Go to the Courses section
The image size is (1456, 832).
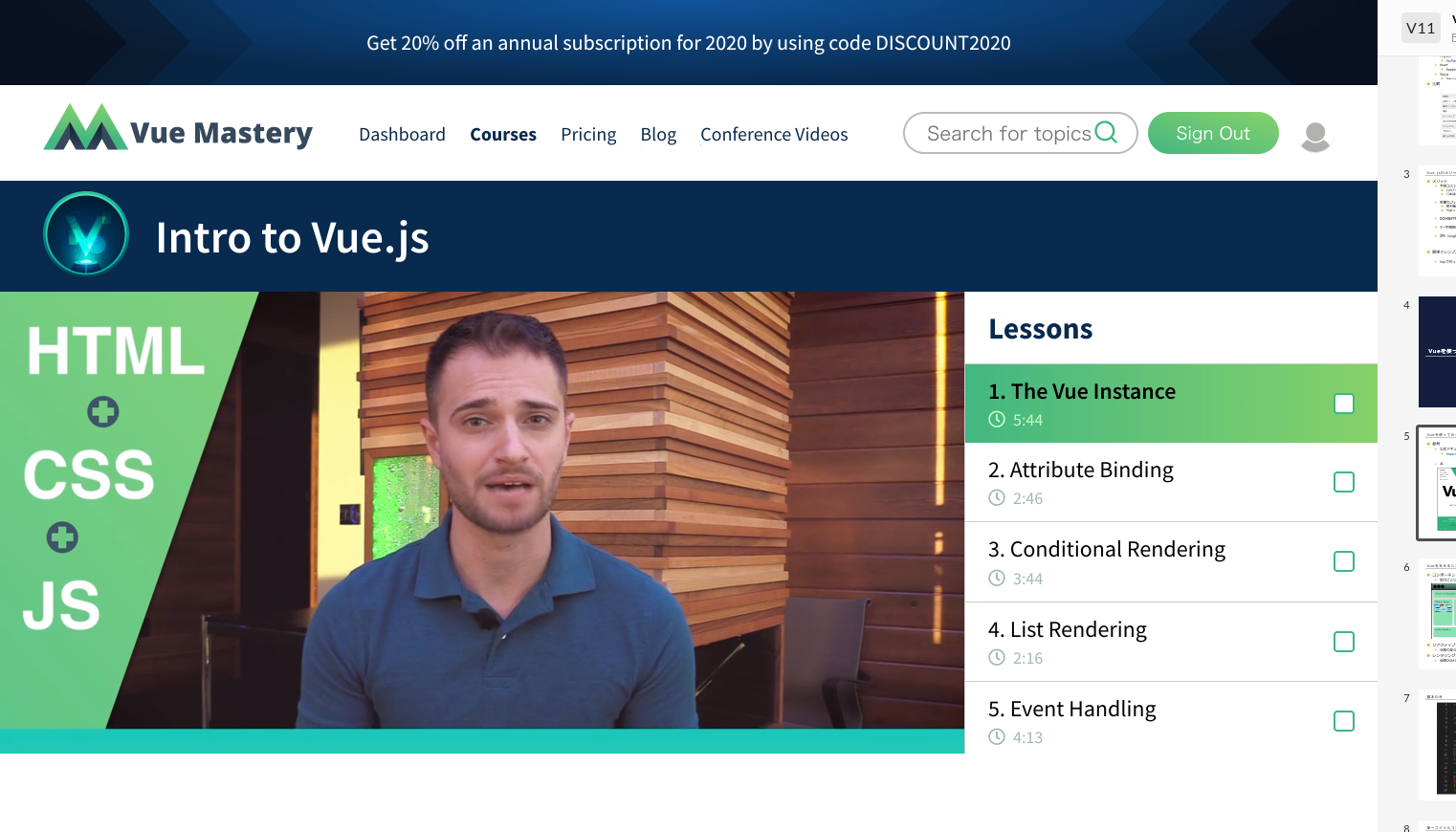coord(503,135)
